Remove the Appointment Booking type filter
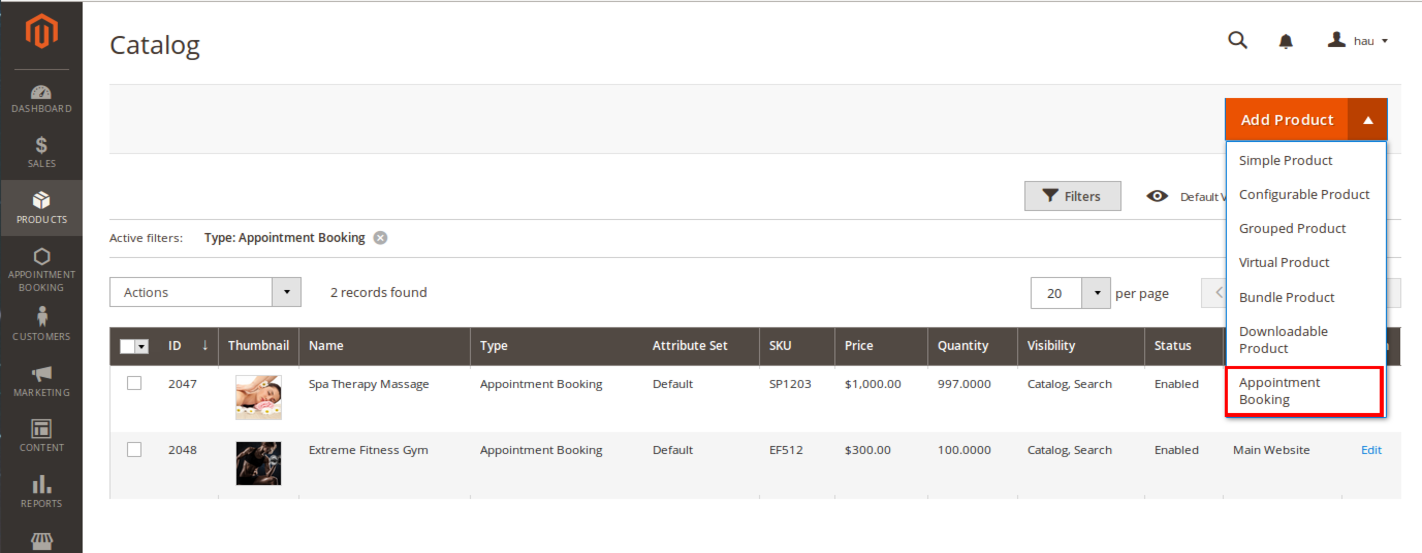Screen dimensions: 1422x553 [x=380, y=238]
